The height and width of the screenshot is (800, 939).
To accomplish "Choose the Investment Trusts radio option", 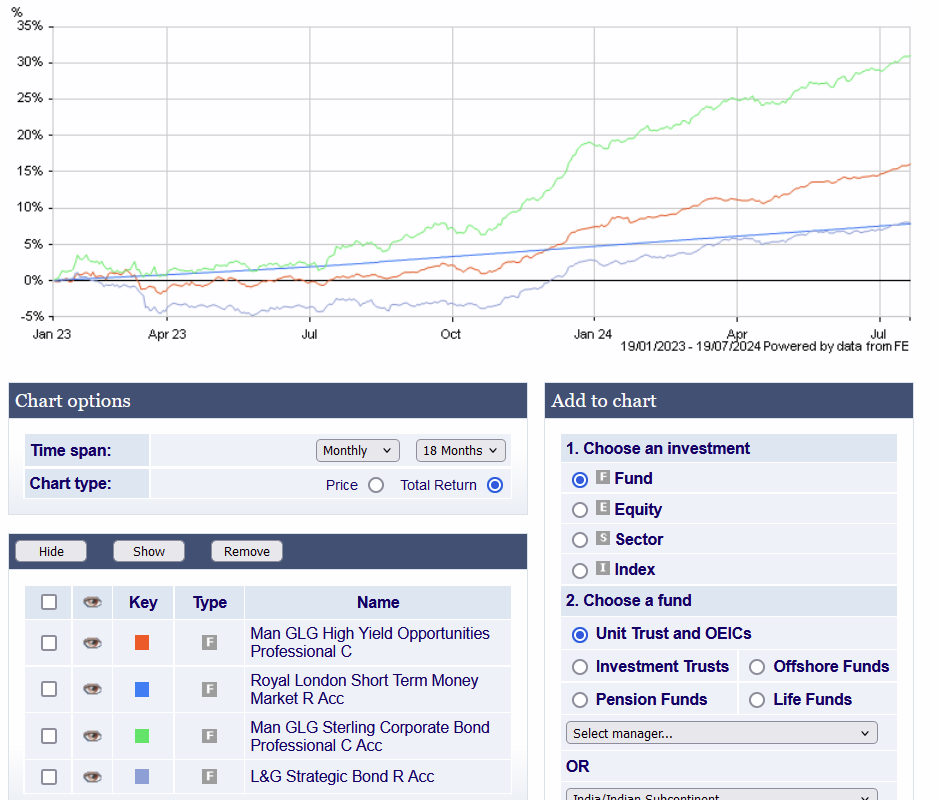I will coord(580,667).
